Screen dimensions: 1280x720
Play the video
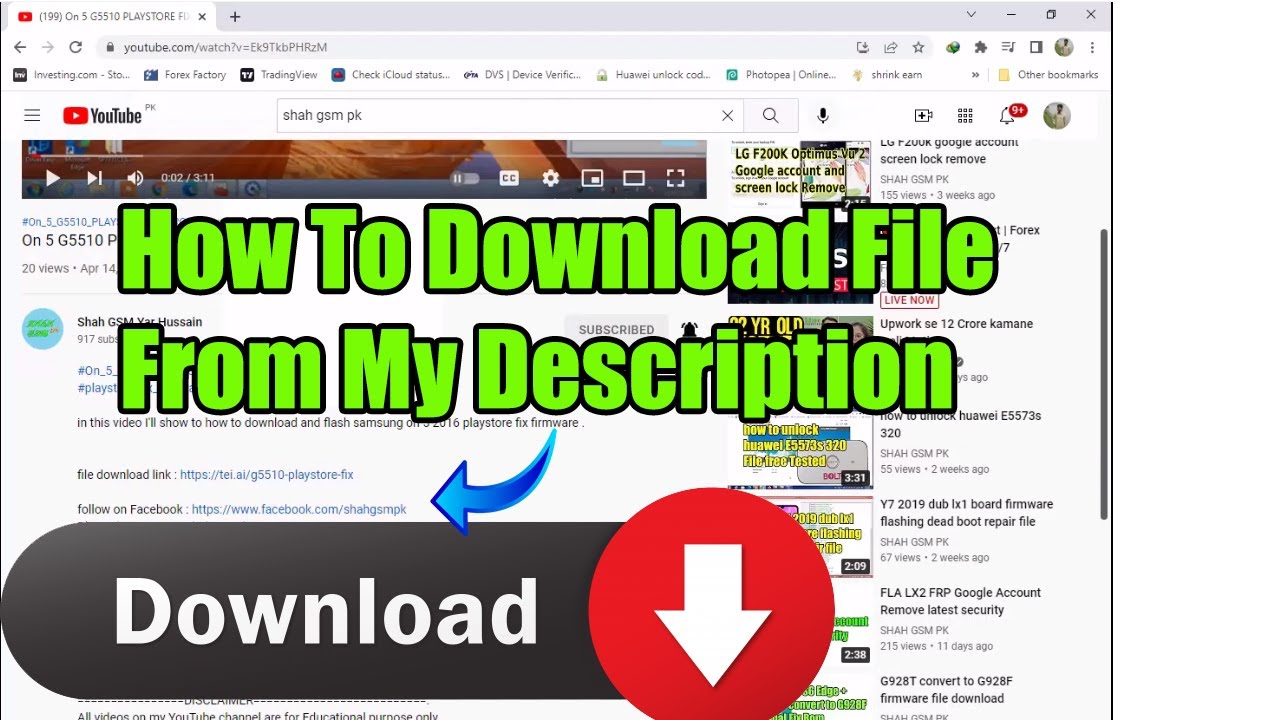(x=53, y=178)
